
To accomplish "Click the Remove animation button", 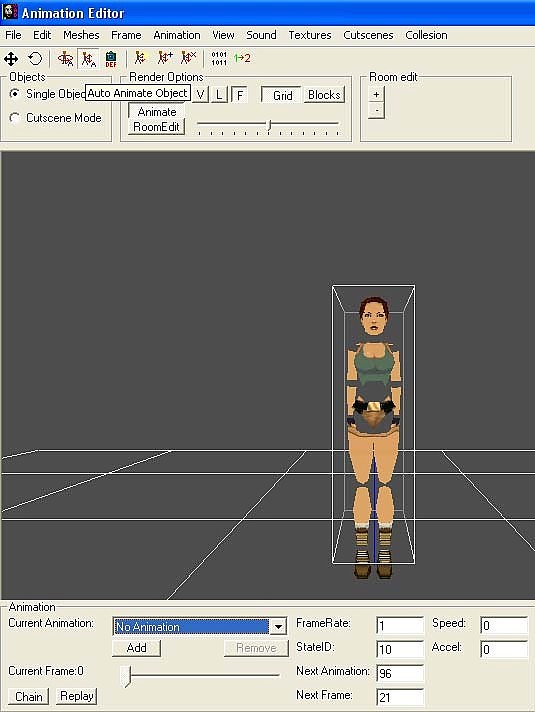I will [256, 648].
